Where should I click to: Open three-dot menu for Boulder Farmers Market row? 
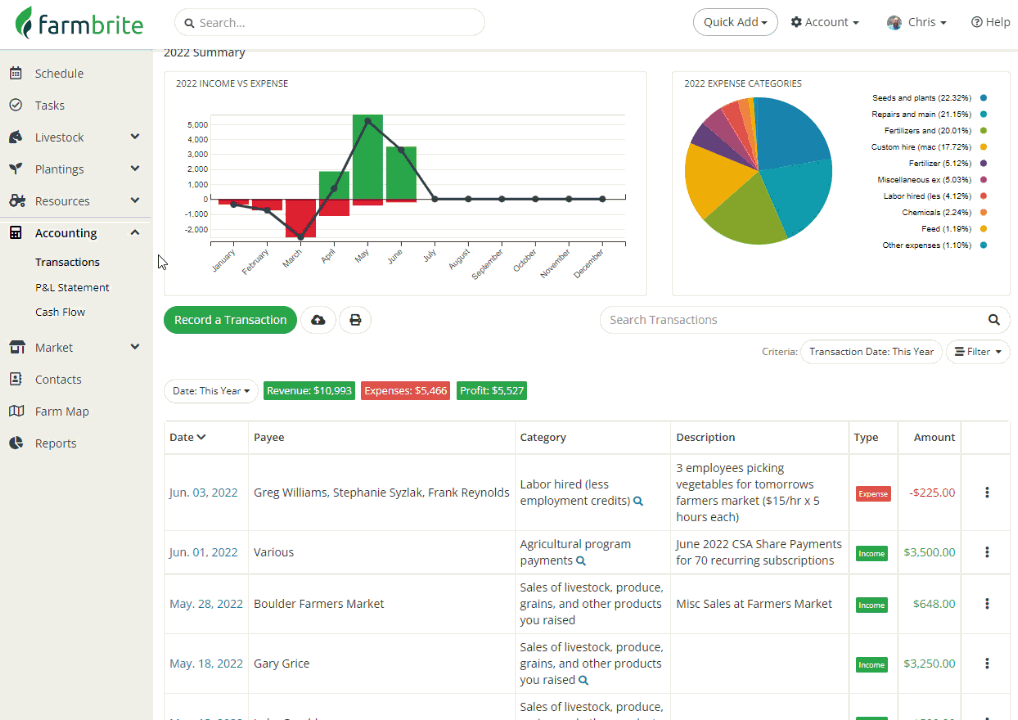(x=987, y=604)
